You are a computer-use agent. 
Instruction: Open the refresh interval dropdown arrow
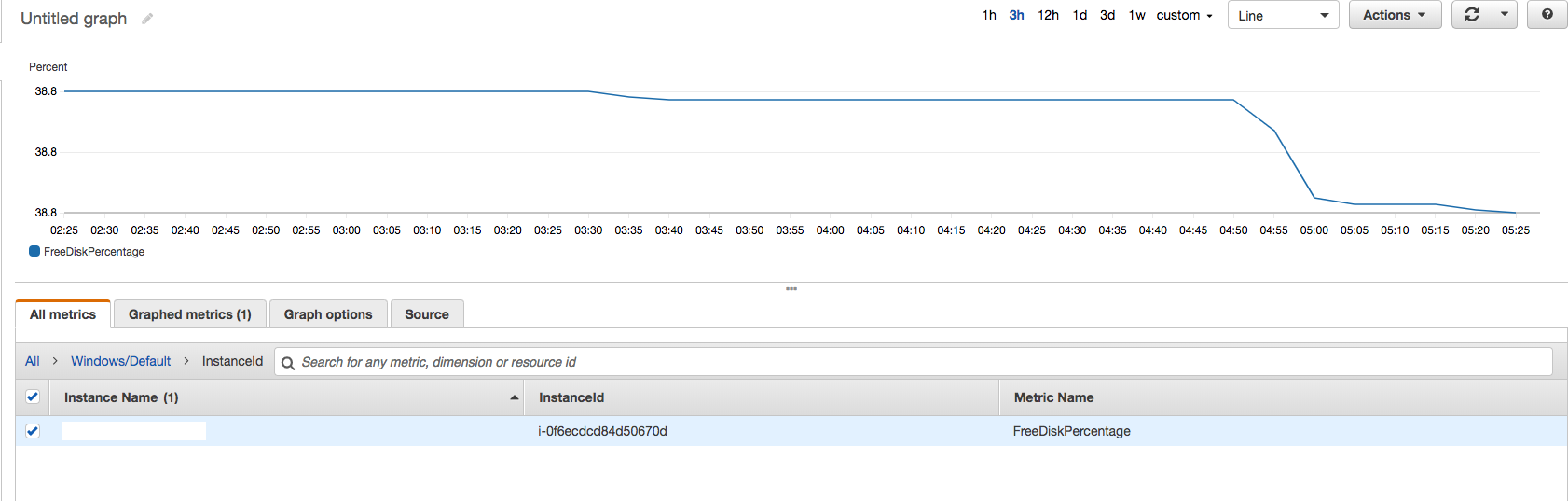click(x=1505, y=15)
